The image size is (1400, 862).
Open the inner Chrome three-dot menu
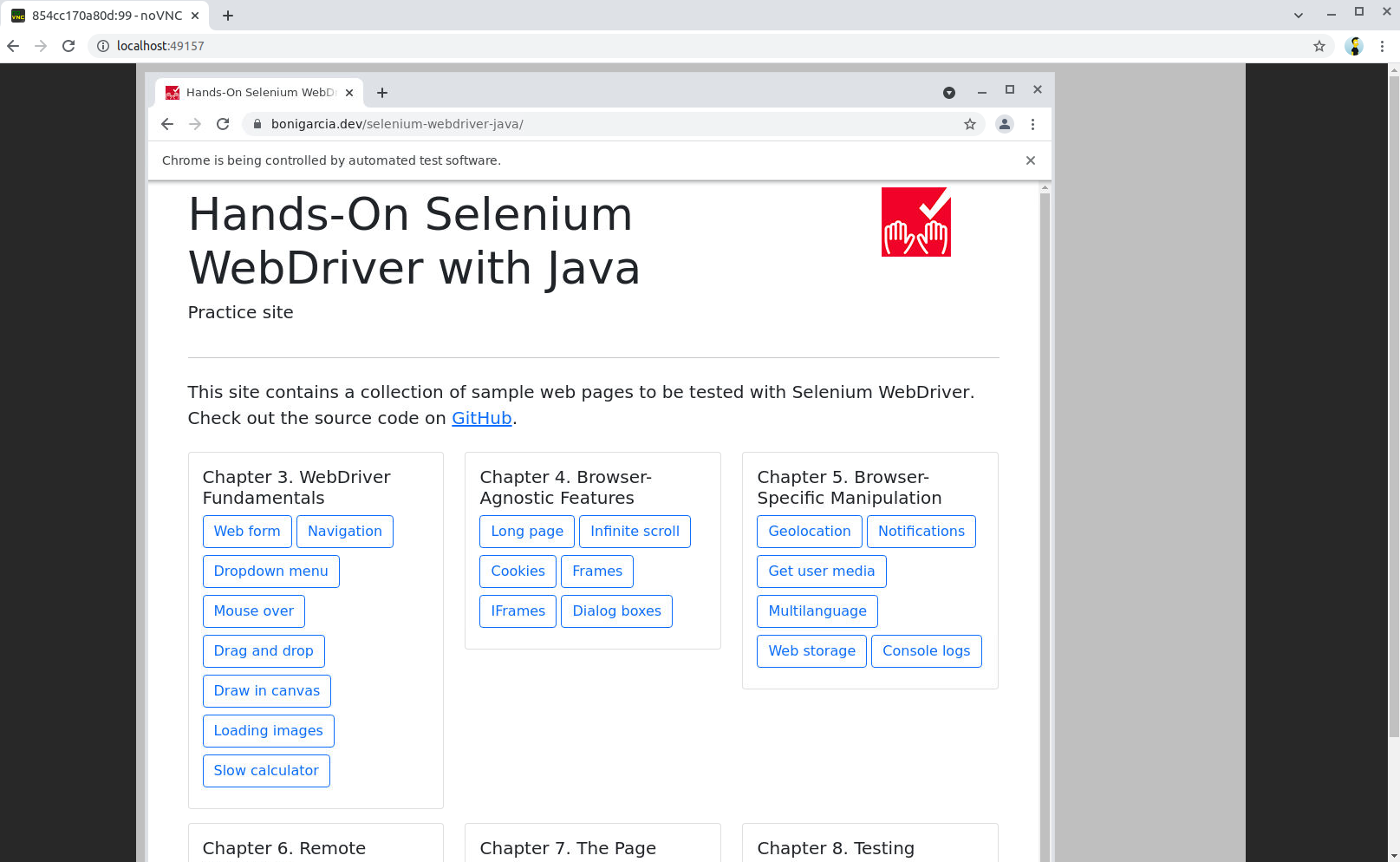(x=1032, y=124)
